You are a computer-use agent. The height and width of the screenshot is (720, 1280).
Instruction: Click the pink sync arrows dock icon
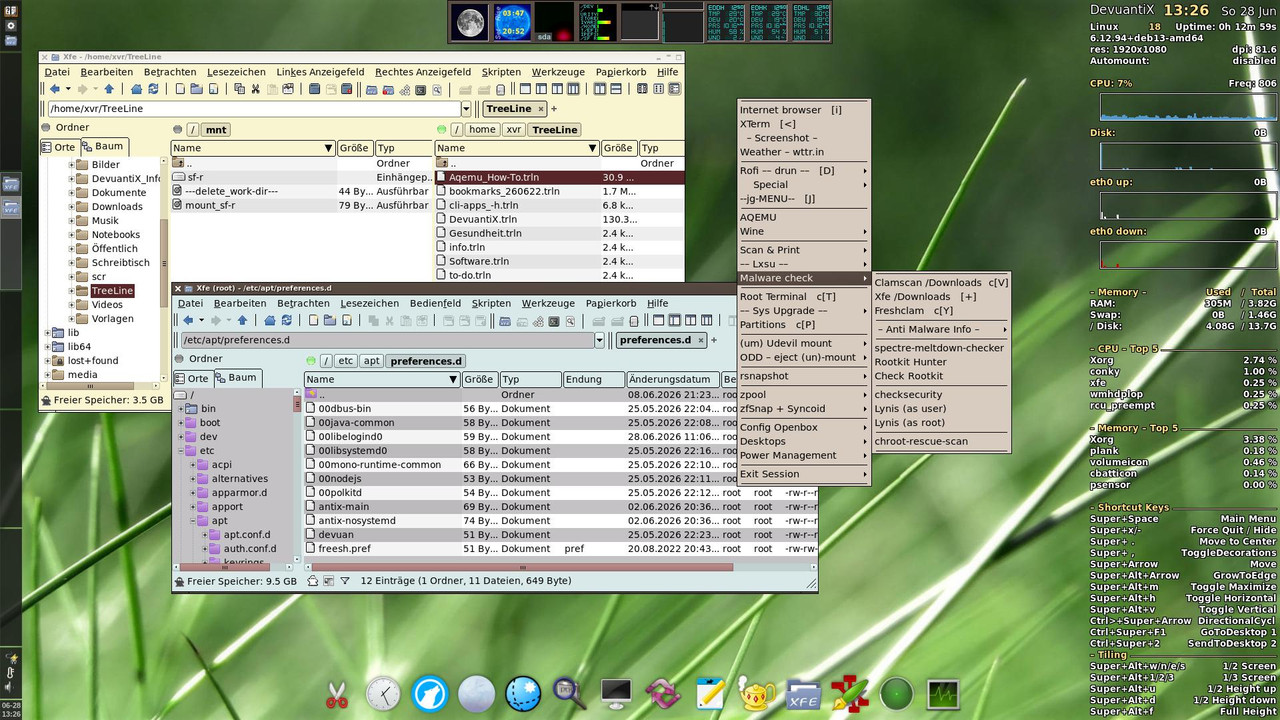tap(663, 693)
